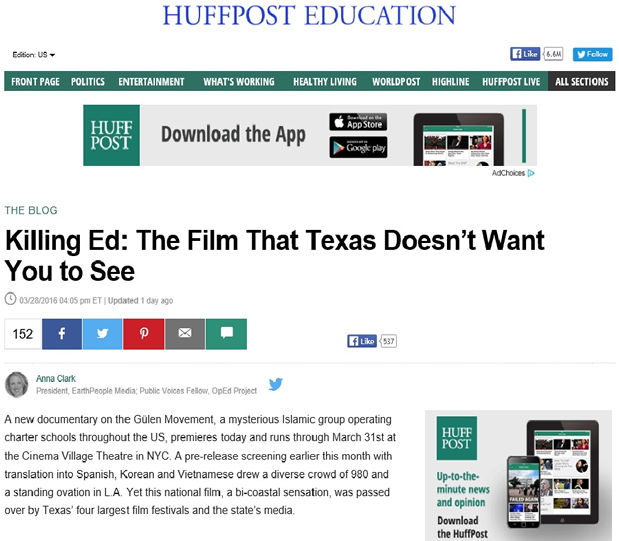Open the HuffPost Live section
The width and height of the screenshot is (619, 541).
coord(511,81)
